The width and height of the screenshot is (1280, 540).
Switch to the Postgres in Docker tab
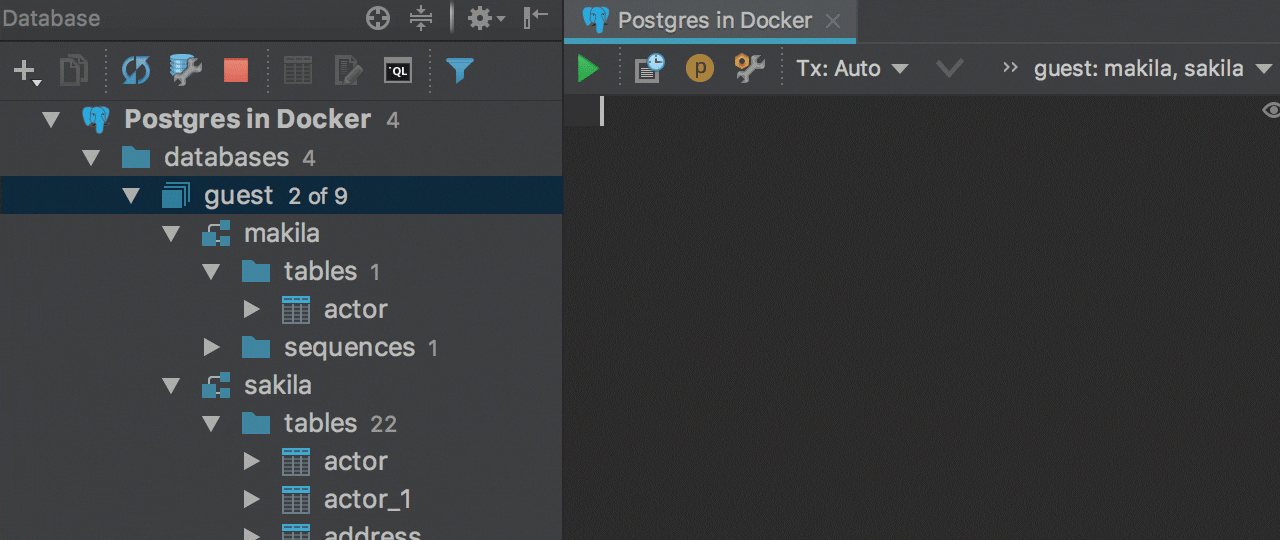714,20
